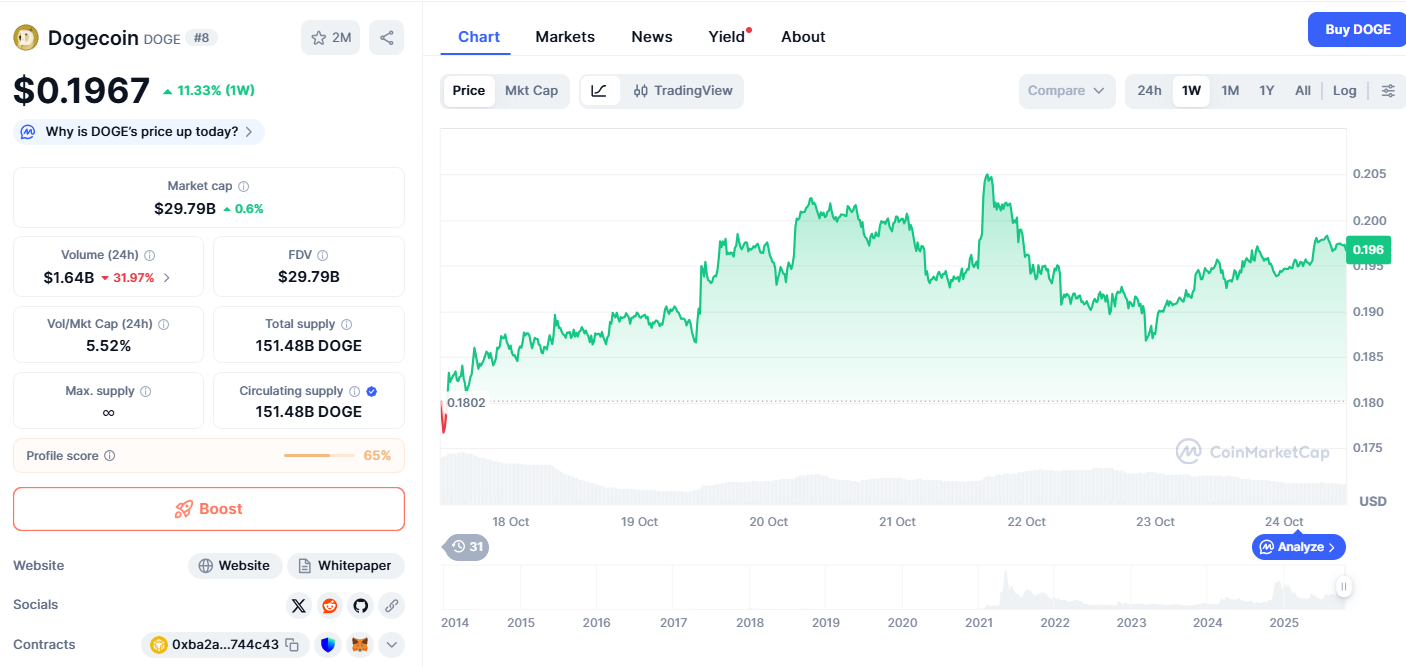Open the GitHub social link

pyautogui.click(x=361, y=605)
